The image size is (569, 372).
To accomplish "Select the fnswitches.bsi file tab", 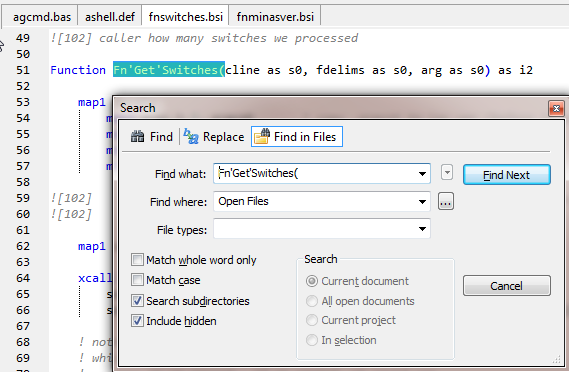I will point(185,17).
